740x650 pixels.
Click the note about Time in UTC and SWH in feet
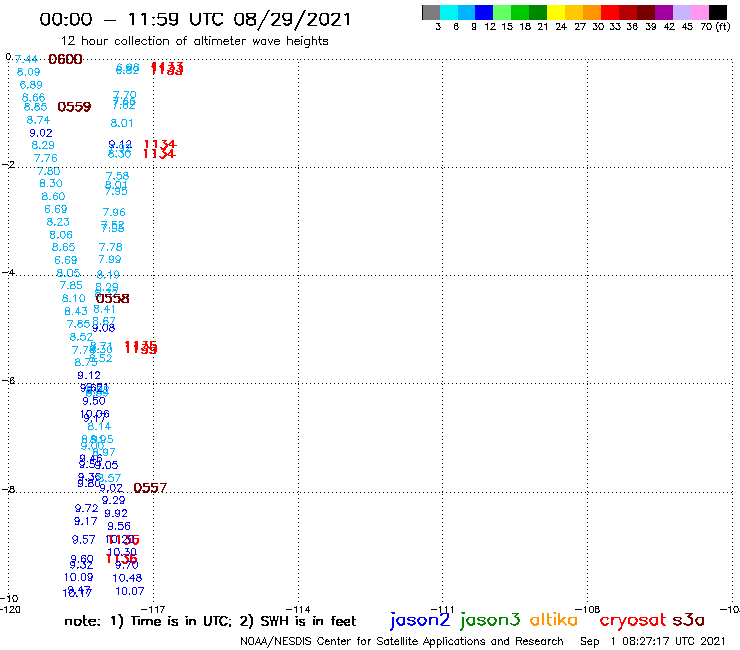(x=210, y=621)
